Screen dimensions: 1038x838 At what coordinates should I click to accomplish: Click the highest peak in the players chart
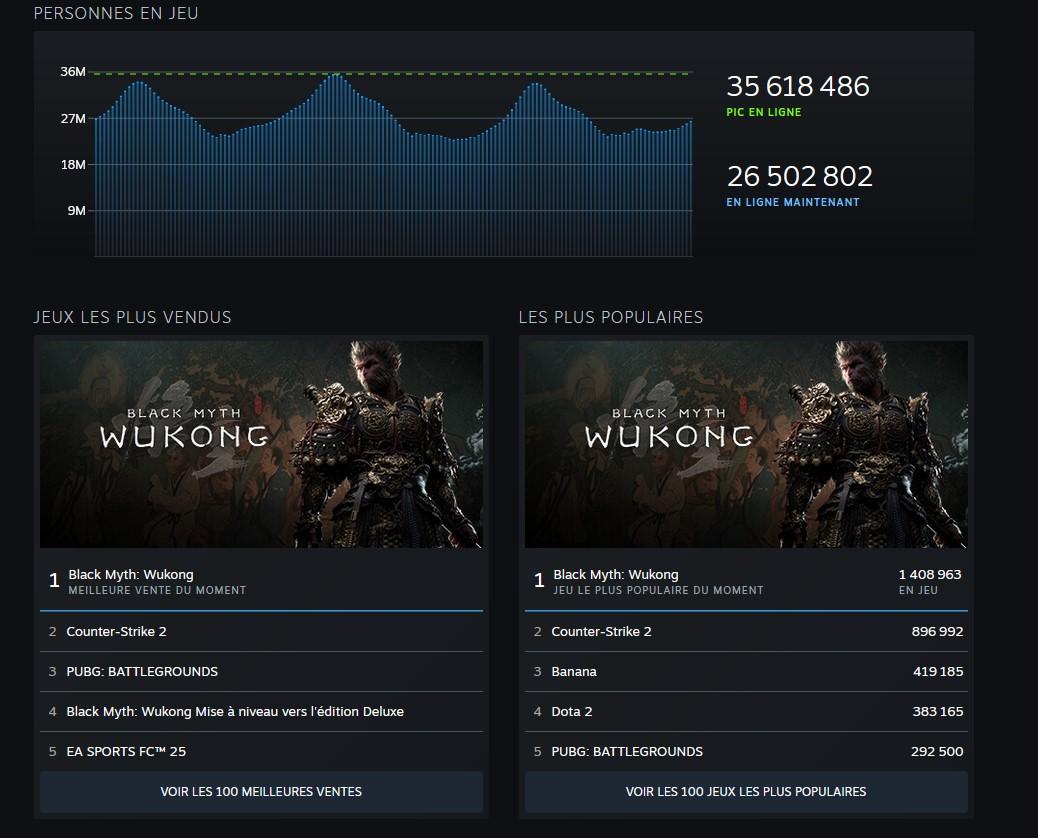(x=336, y=77)
